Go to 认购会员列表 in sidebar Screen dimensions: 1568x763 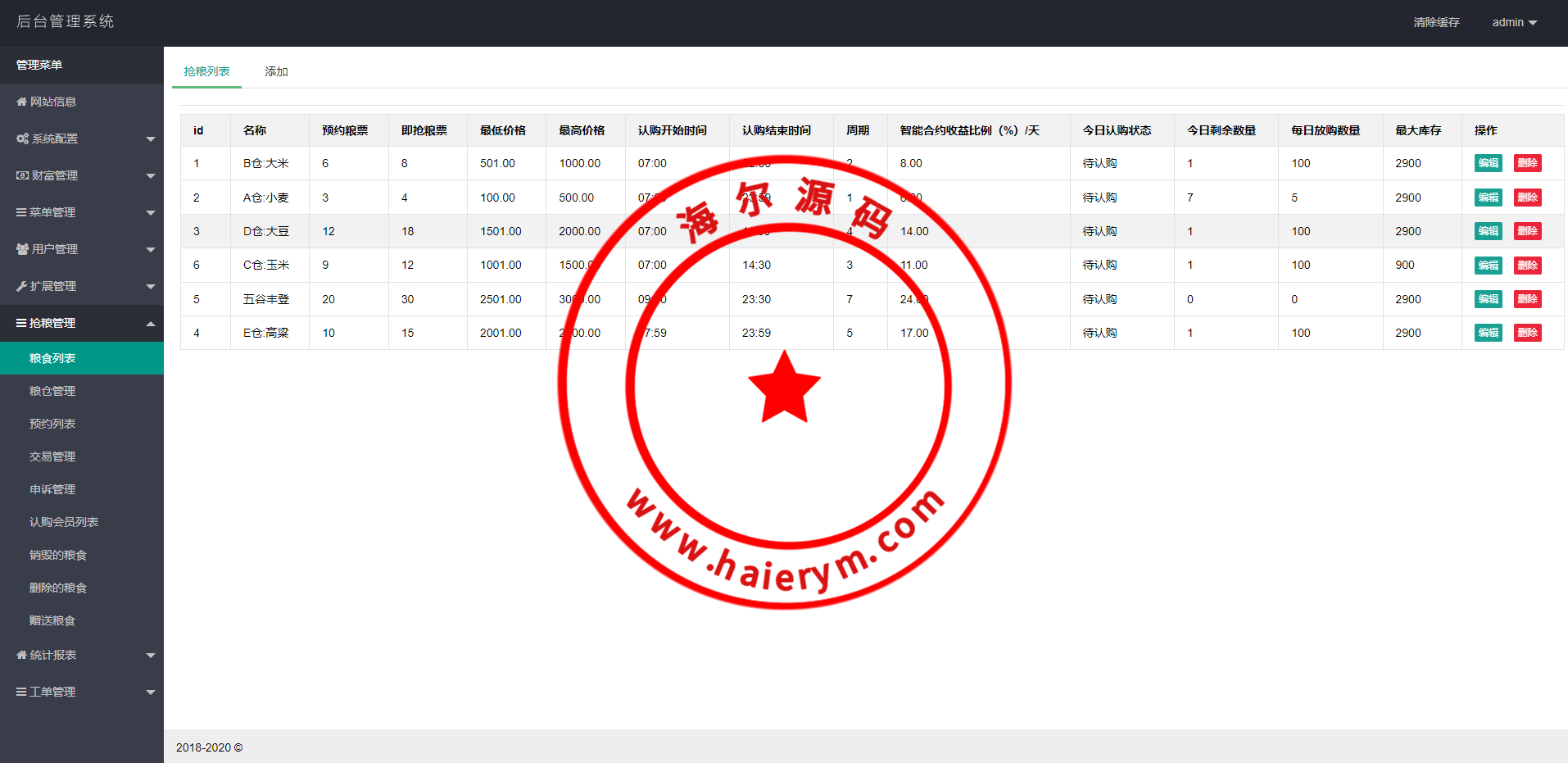click(64, 522)
